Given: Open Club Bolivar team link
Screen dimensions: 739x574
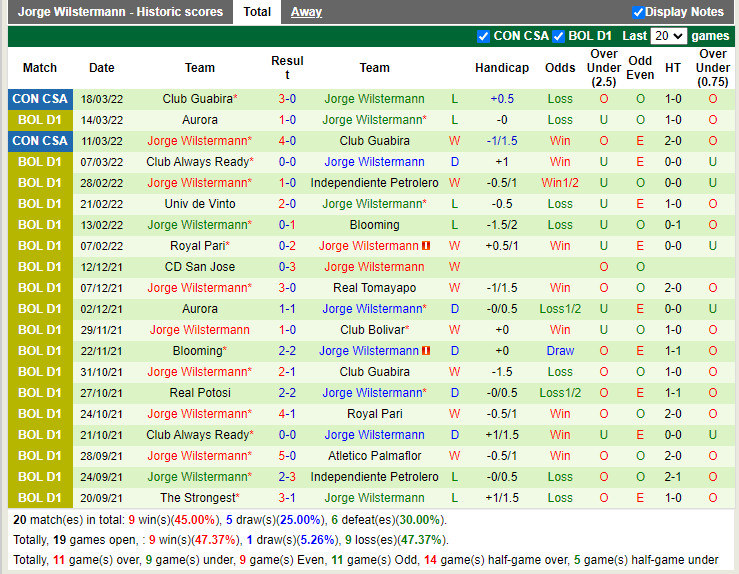Looking at the screenshot, I should [374, 330].
